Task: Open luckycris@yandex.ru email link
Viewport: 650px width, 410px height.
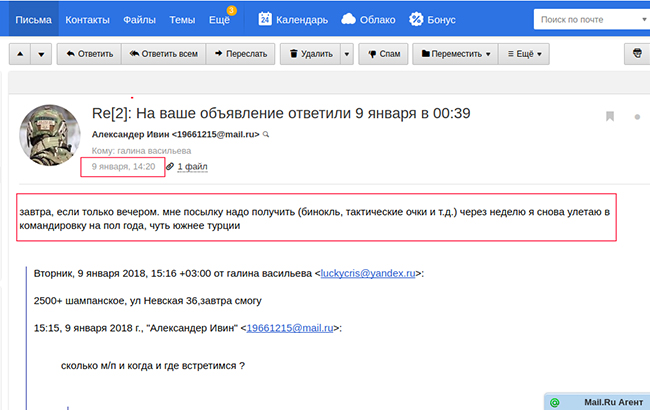Action: tap(368, 273)
